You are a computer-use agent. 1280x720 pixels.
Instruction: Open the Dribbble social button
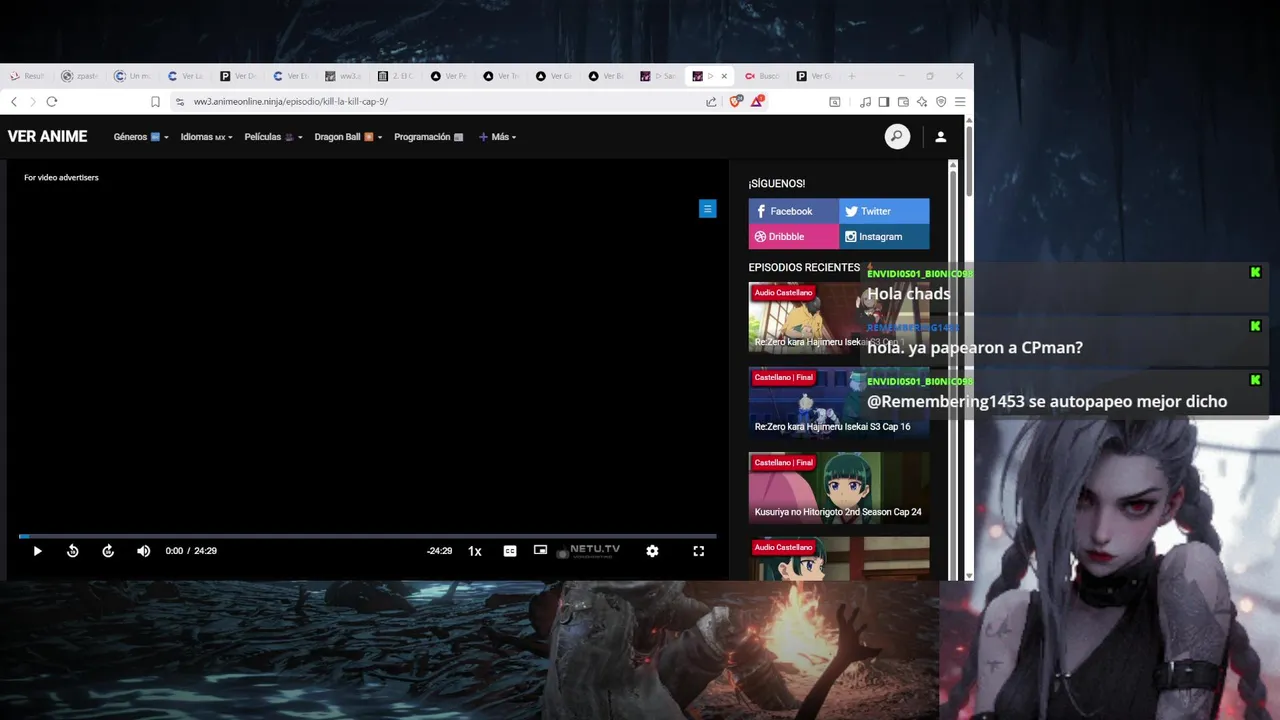pyautogui.click(x=793, y=237)
